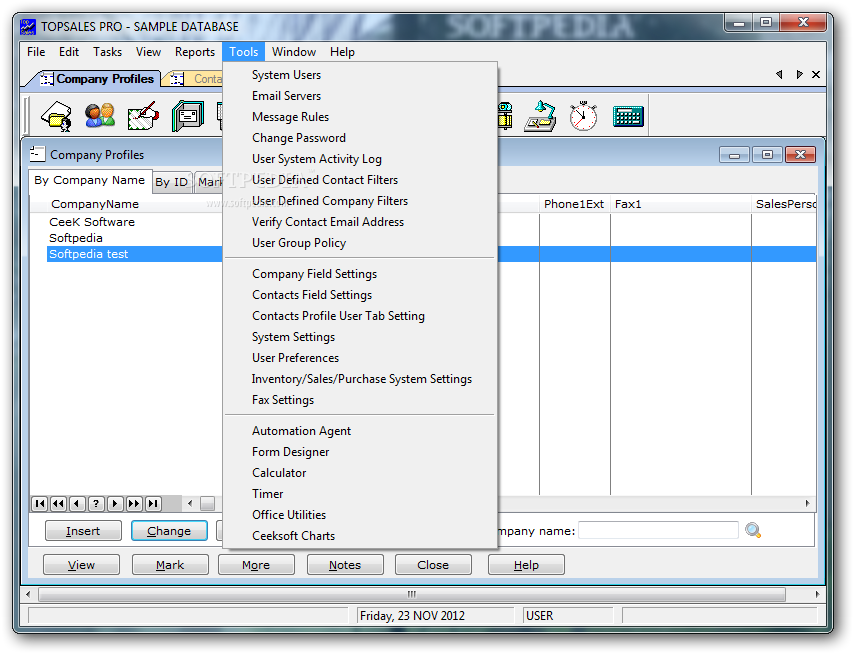The width and height of the screenshot is (854, 654).
Task: Select User Defined Company Filters
Action: click(360, 201)
